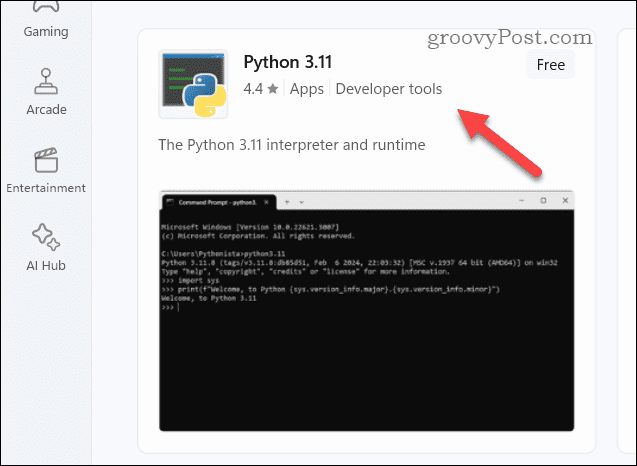Click the Python 3.11 interpreter description text
Viewport: 637px width, 466px height.
pyautogui.click(x=292, y=145)
